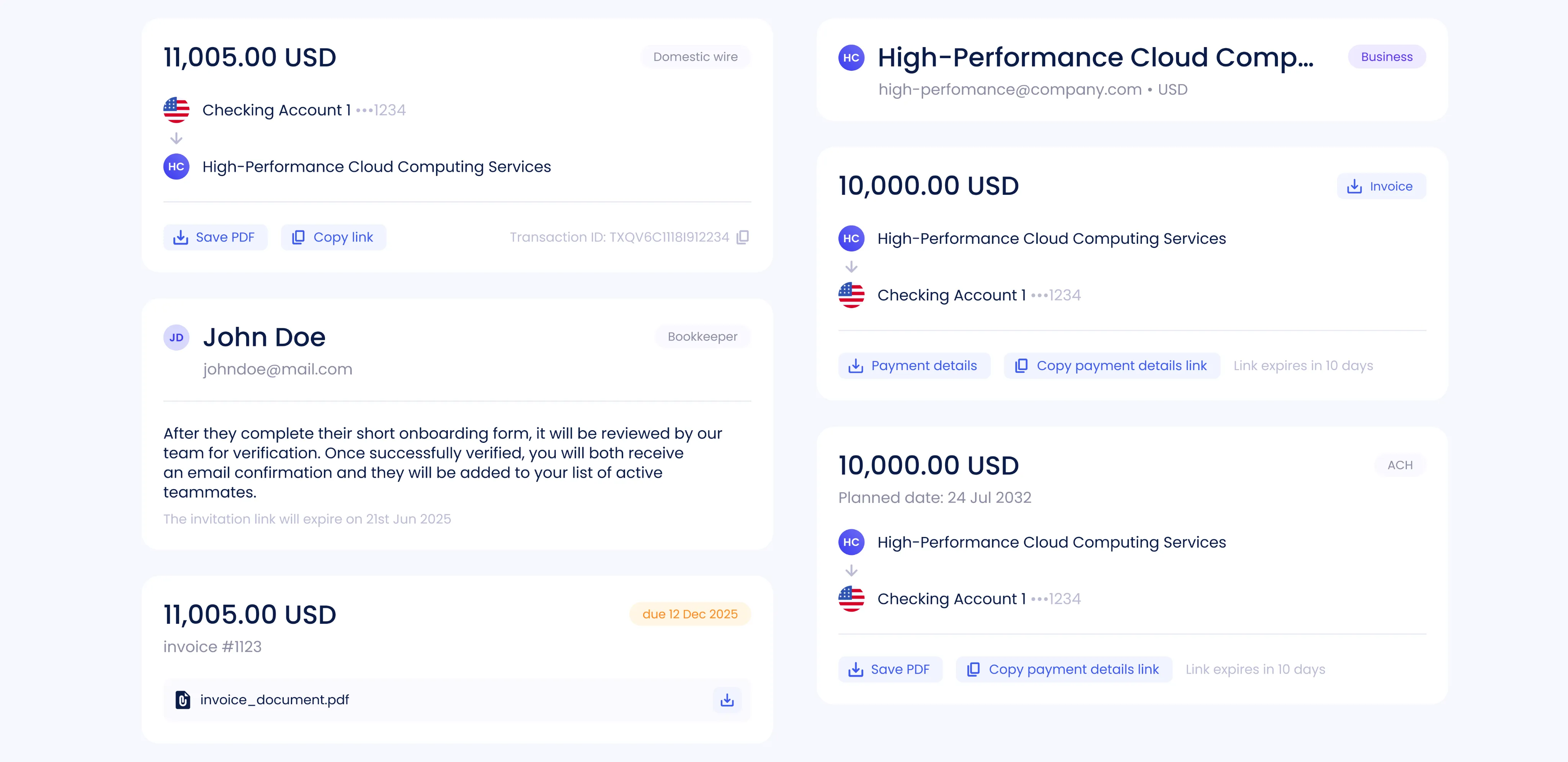1568x762 pixels.
Task: Save PDF in the ACH planned payment card
Action: point(890,669)
